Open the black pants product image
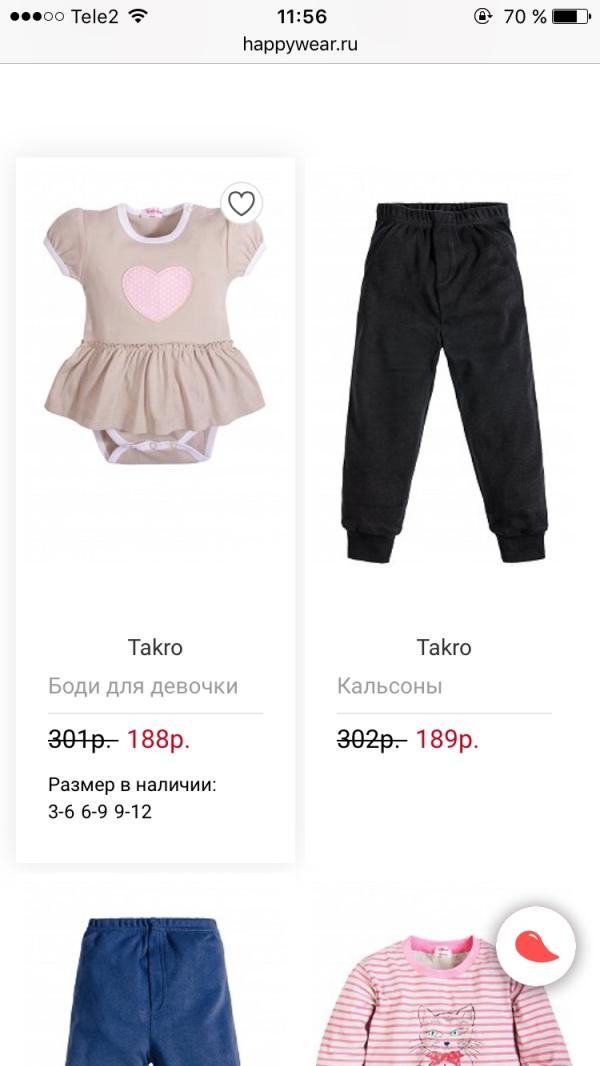Viewport: 600px width, 1066px height. pyautogui.click(x=444, y=382)
